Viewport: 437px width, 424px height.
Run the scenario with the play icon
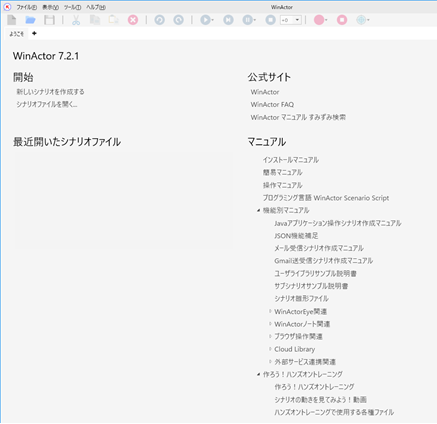click(x=205, y=20)
